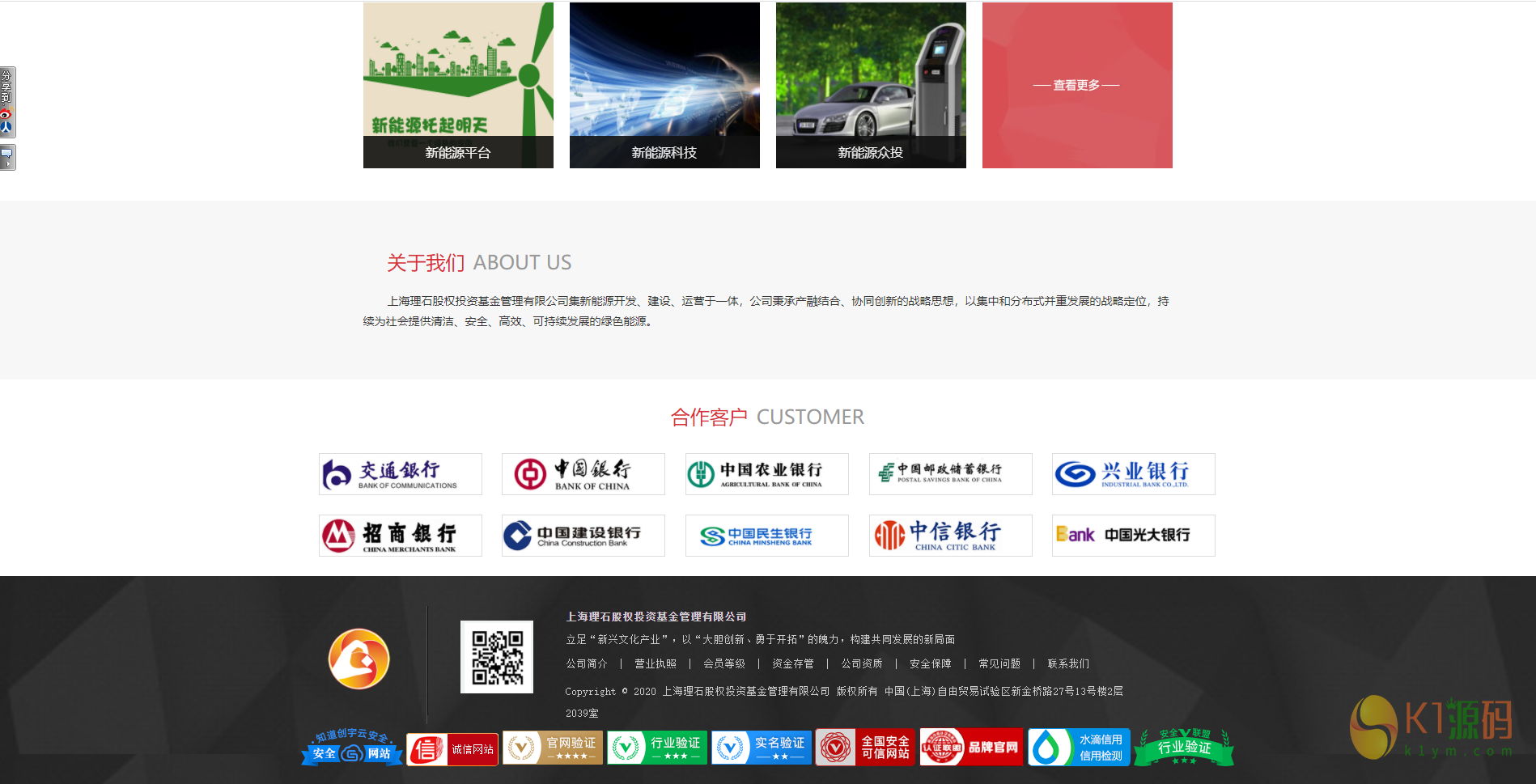Click the Postal Savings Bank logo
1536x784 pixels.
click(951, 474)
